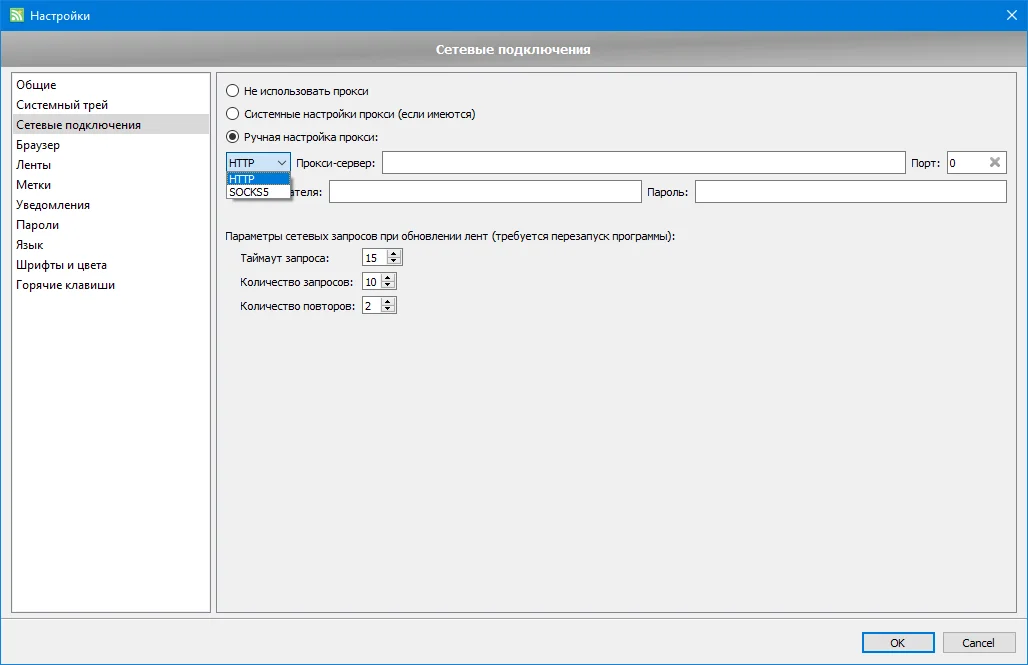
Task: Select 'Системные настройки прокси' radio option
Action: pyautogui.click(x=233, y=114)
